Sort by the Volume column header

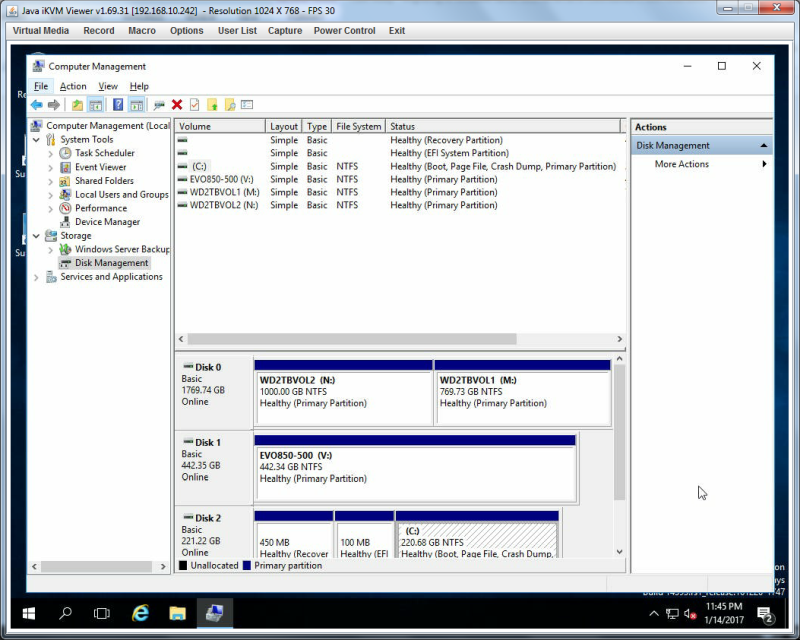point(220,126)
